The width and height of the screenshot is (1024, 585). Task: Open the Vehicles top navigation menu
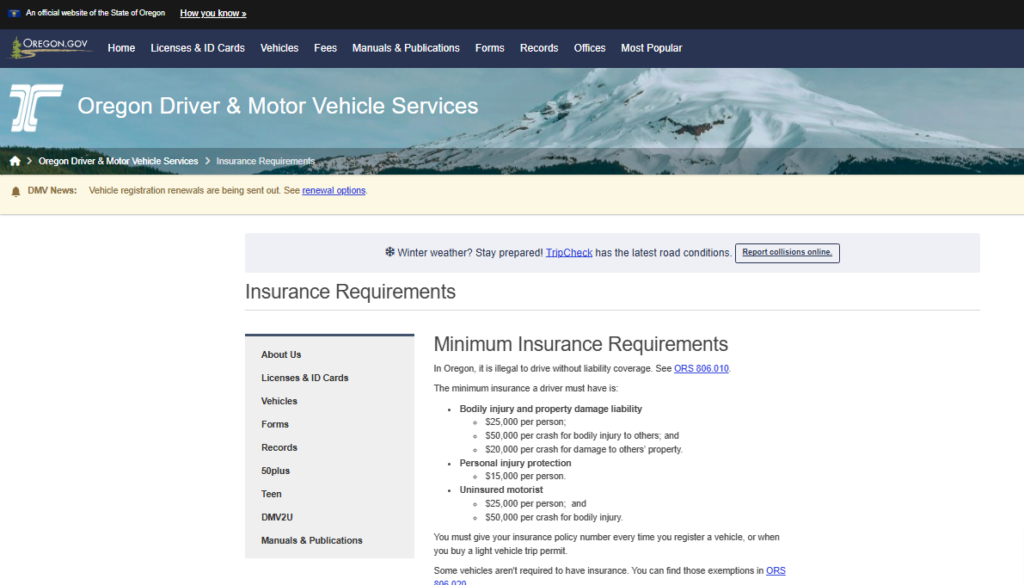279,48
